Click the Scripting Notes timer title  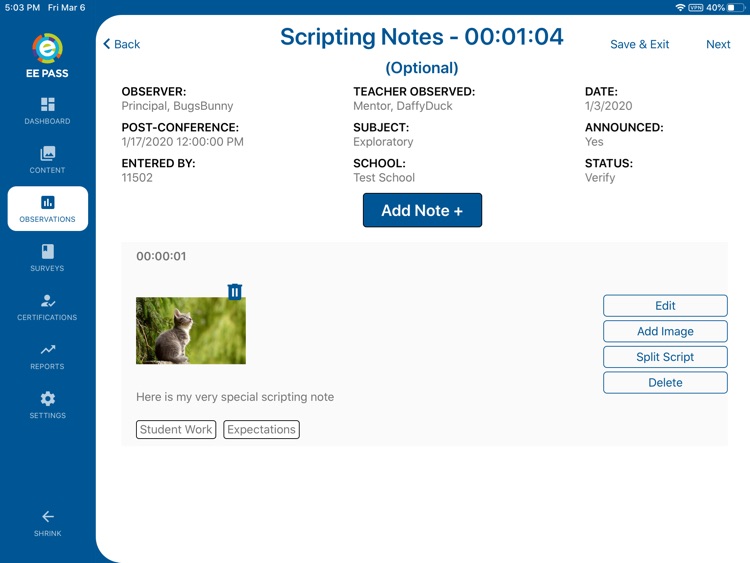click(x=422, y=37)
